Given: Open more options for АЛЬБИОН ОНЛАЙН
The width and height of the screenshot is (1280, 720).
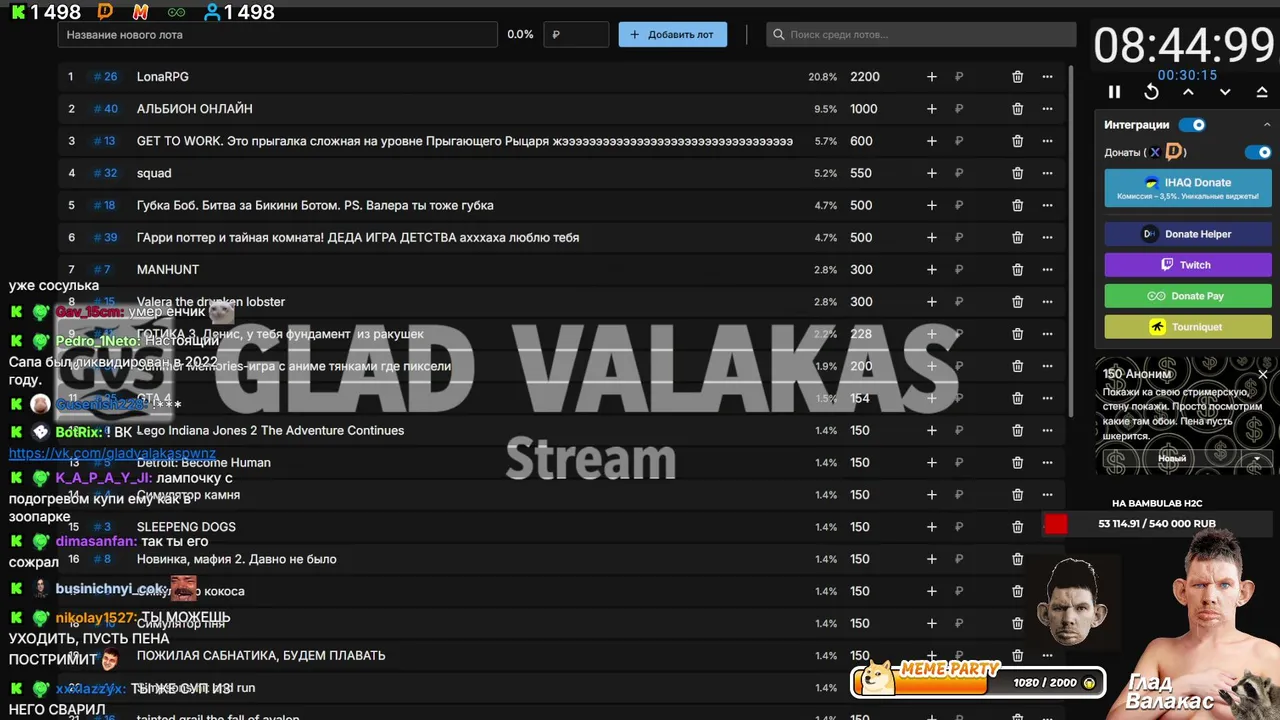Looking at the screenshot, I should [x=1047, y=109].
